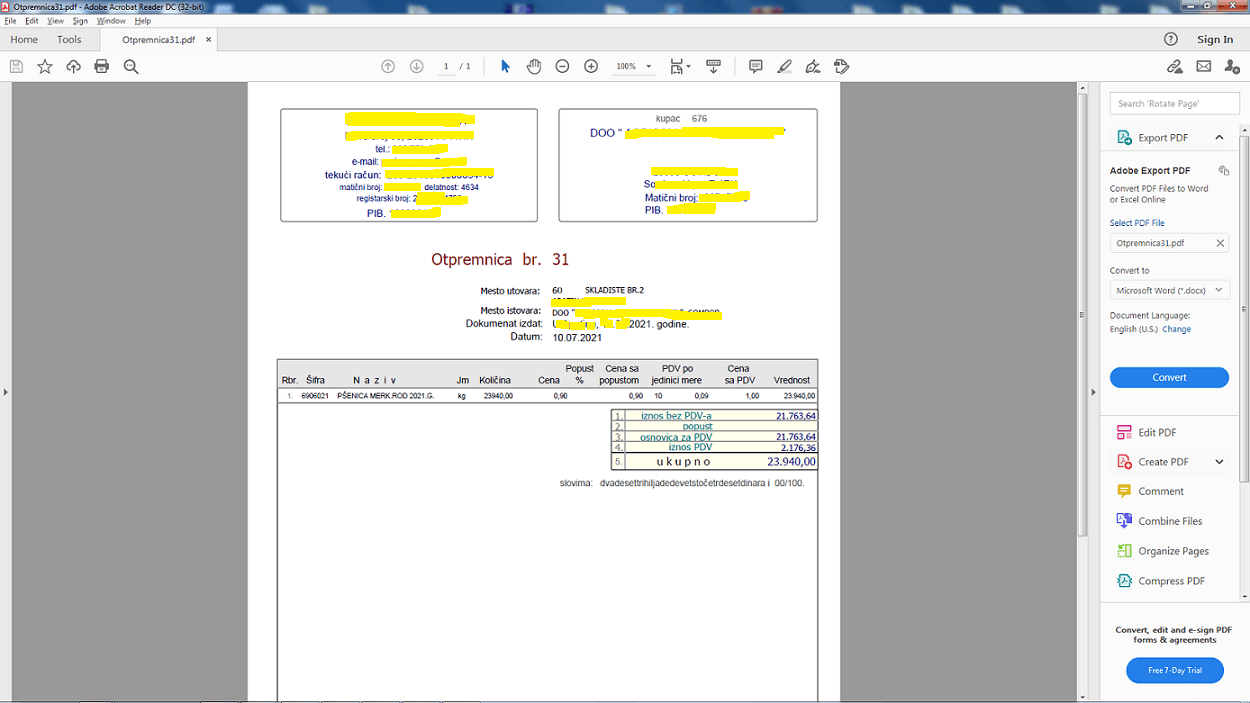Start the Free 7-Day Trial
The image size is (1250, 703).
click(1175, 670)
